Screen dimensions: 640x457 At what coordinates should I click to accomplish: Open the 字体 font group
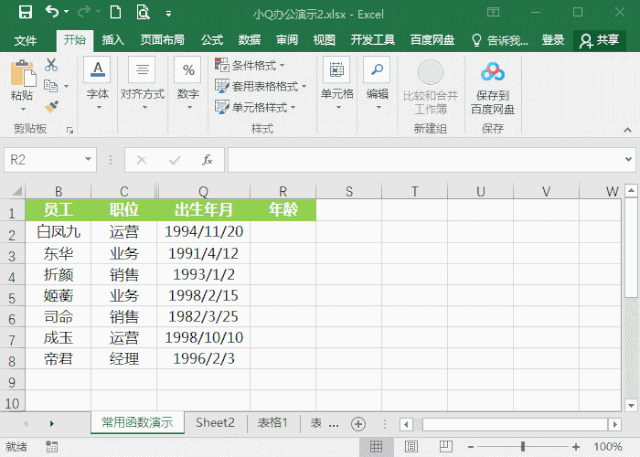[98, 84]
